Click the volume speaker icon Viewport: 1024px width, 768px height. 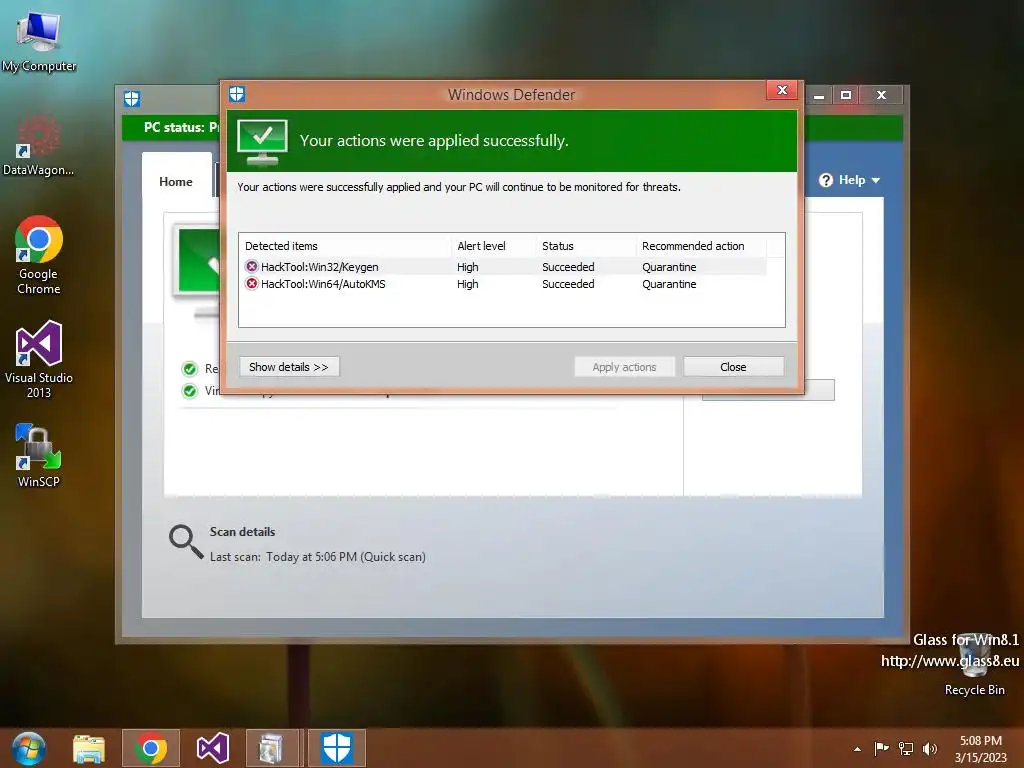click(x=930, y=748)
